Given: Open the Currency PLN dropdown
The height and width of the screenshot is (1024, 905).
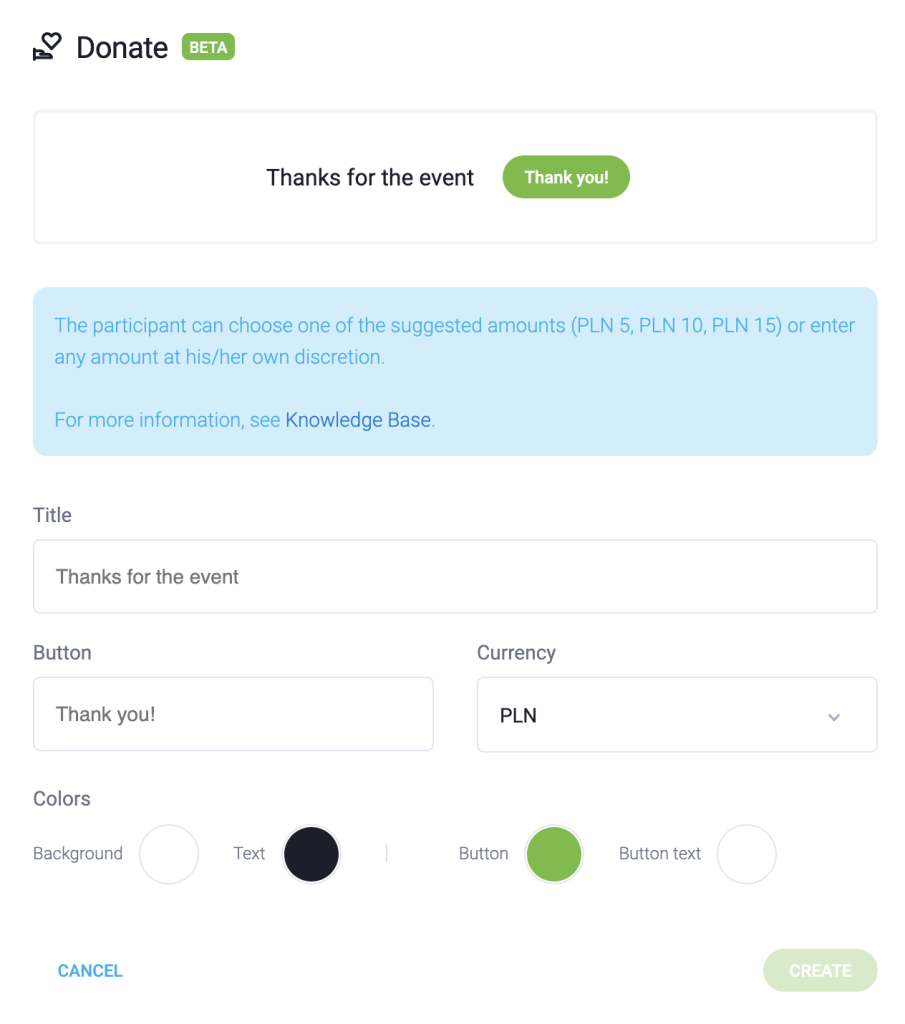Looking at the screenshot, I should [x=660, y=715].
